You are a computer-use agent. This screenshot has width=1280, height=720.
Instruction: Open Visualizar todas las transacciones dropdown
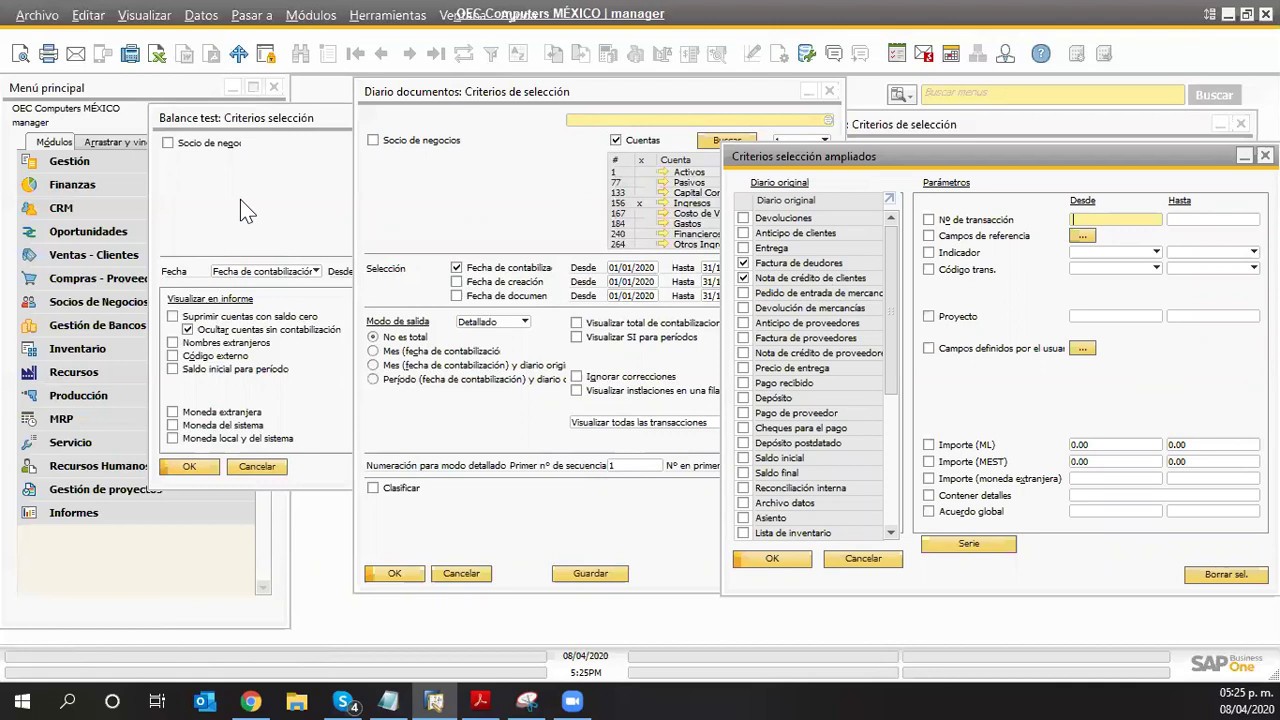[x=644, y=422]
